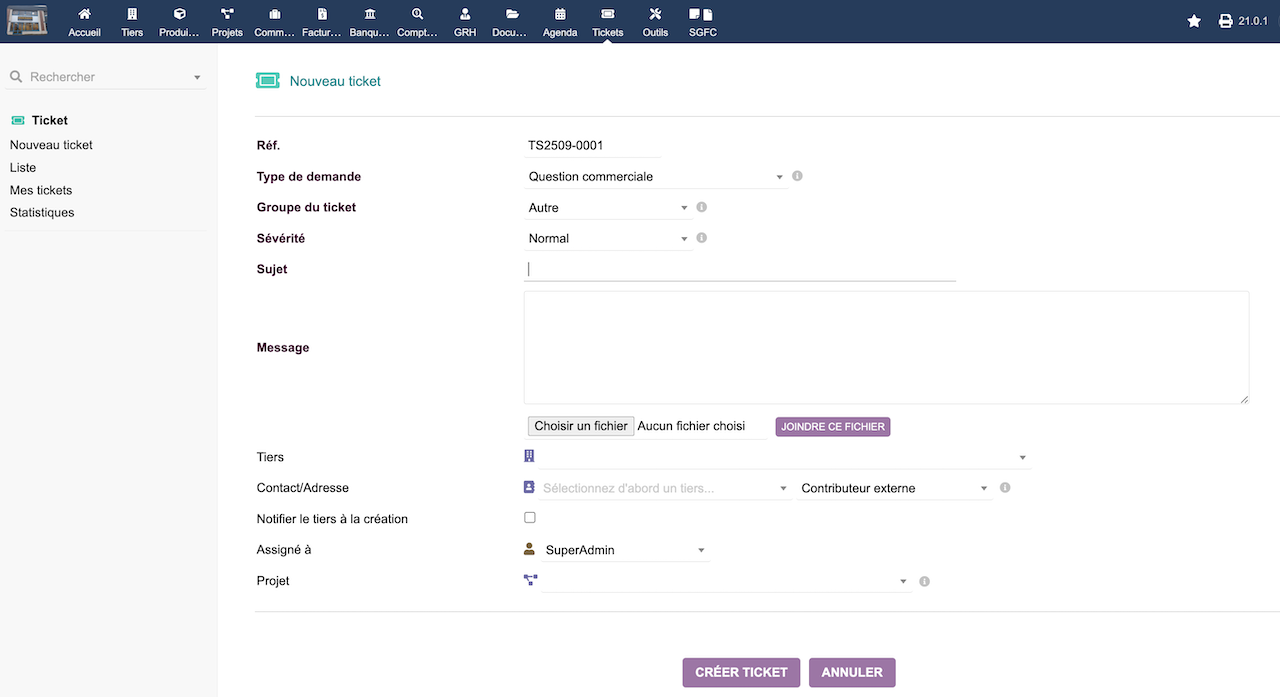The image size is (1280, 697).
Task: Expand the Rechercher search dropdown arrow
Action: click(x=197, y=77)
